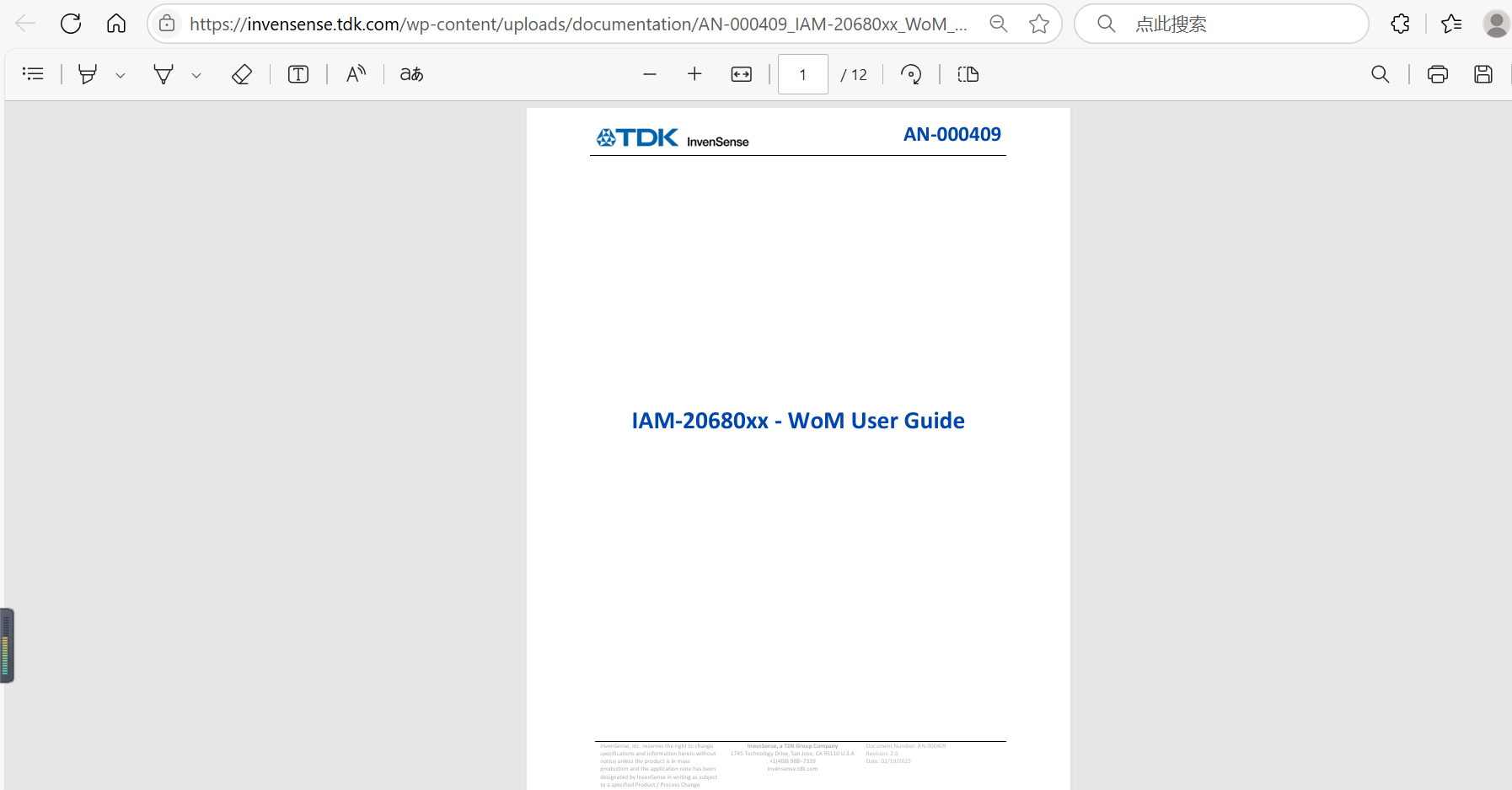
Task: Print the PDF document
Action: click(x=1438, y=74)
